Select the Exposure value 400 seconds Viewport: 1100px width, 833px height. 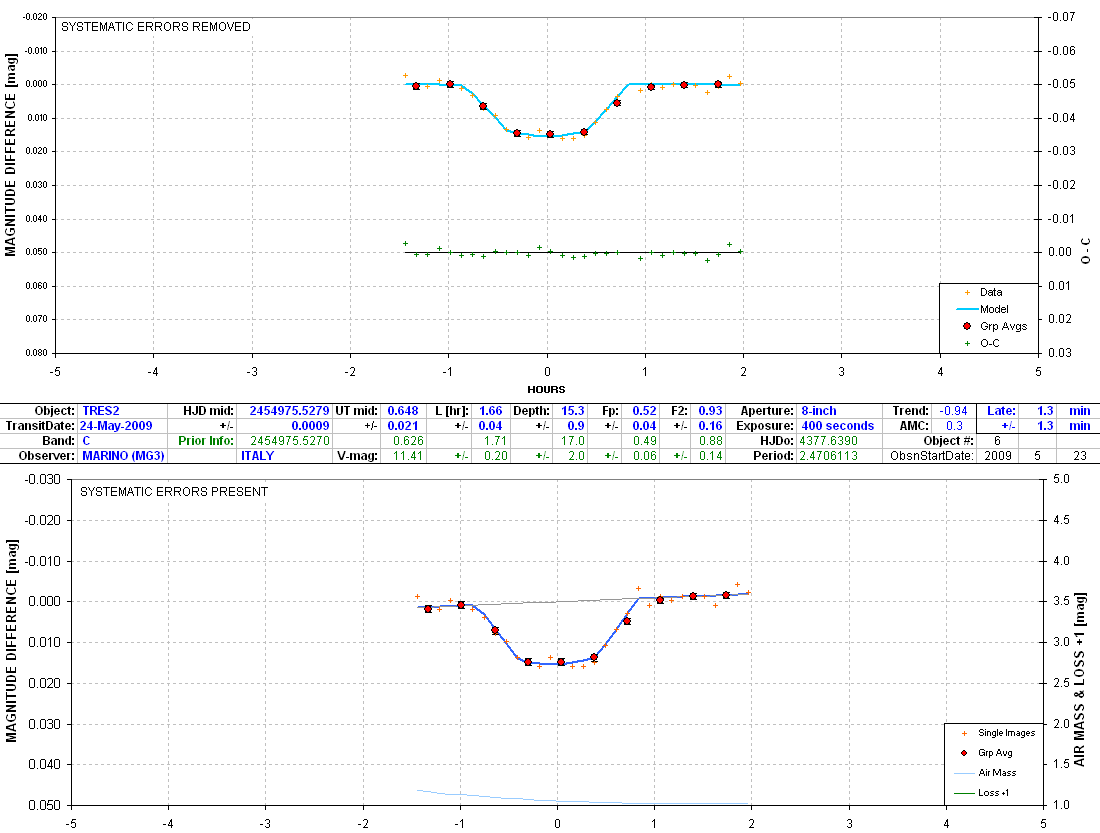838,426
